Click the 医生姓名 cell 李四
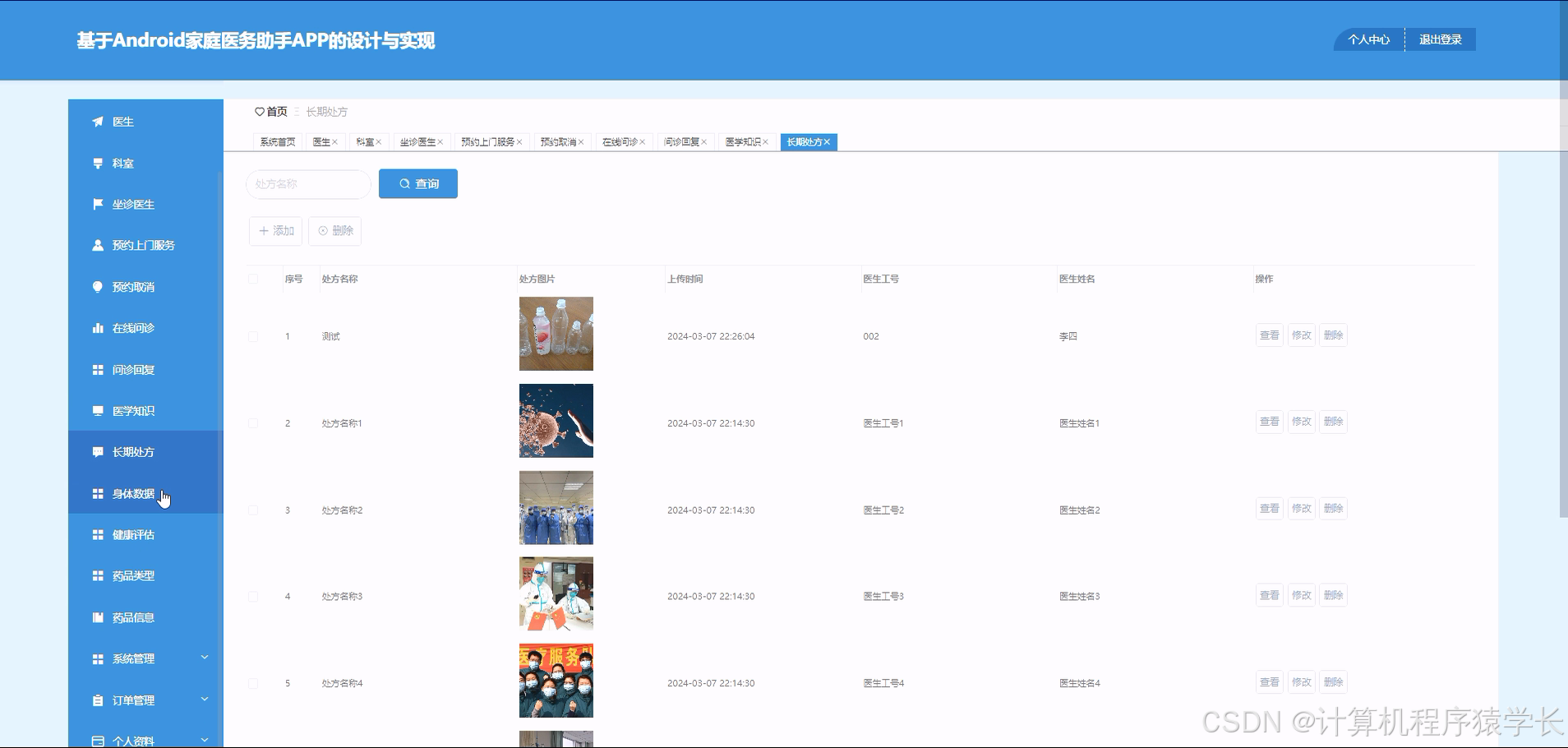Image resolution: width=1568 pixels, height=748 pixels. tap(1068, 336)
